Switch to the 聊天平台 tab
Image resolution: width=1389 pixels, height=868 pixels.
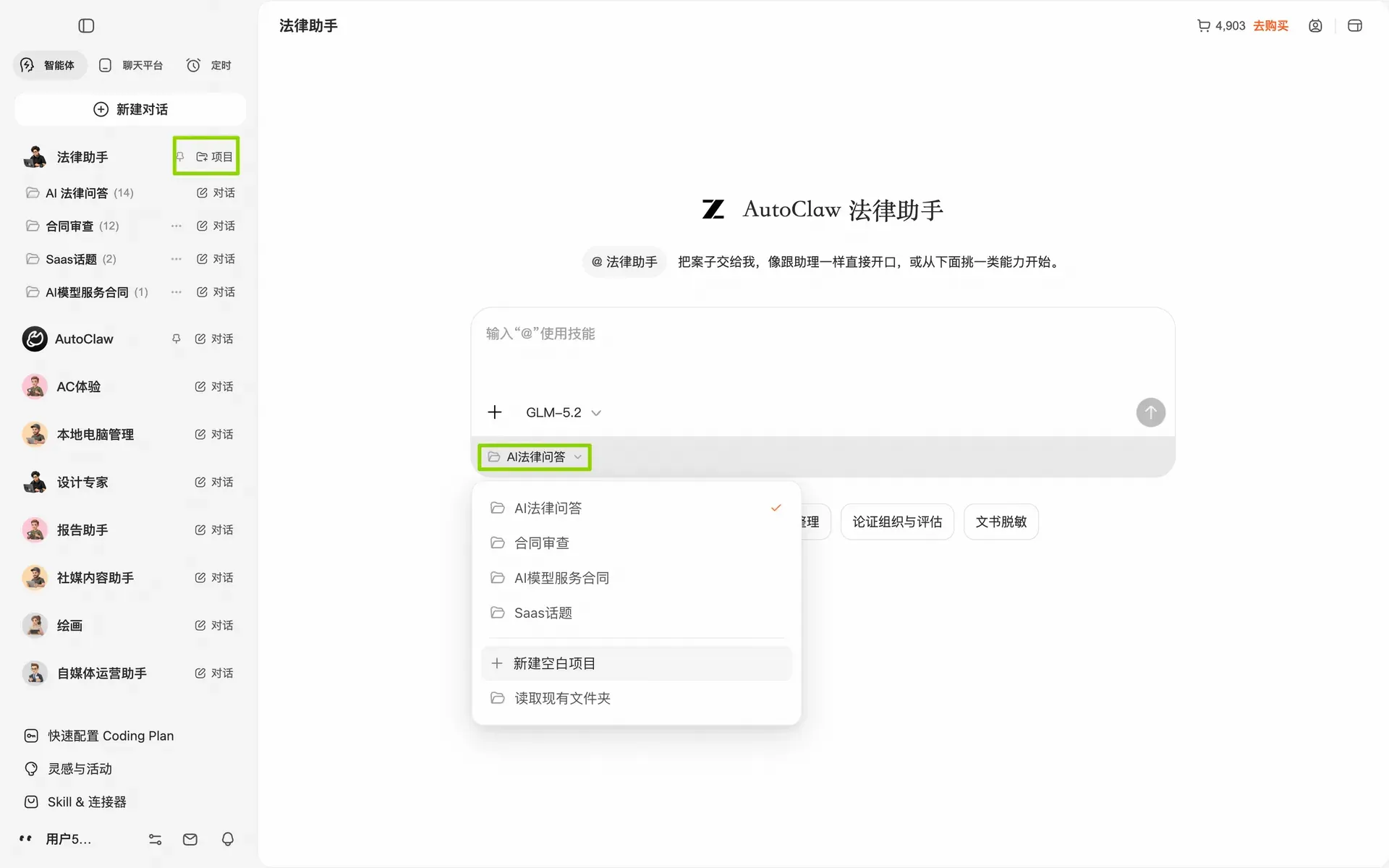131,65
